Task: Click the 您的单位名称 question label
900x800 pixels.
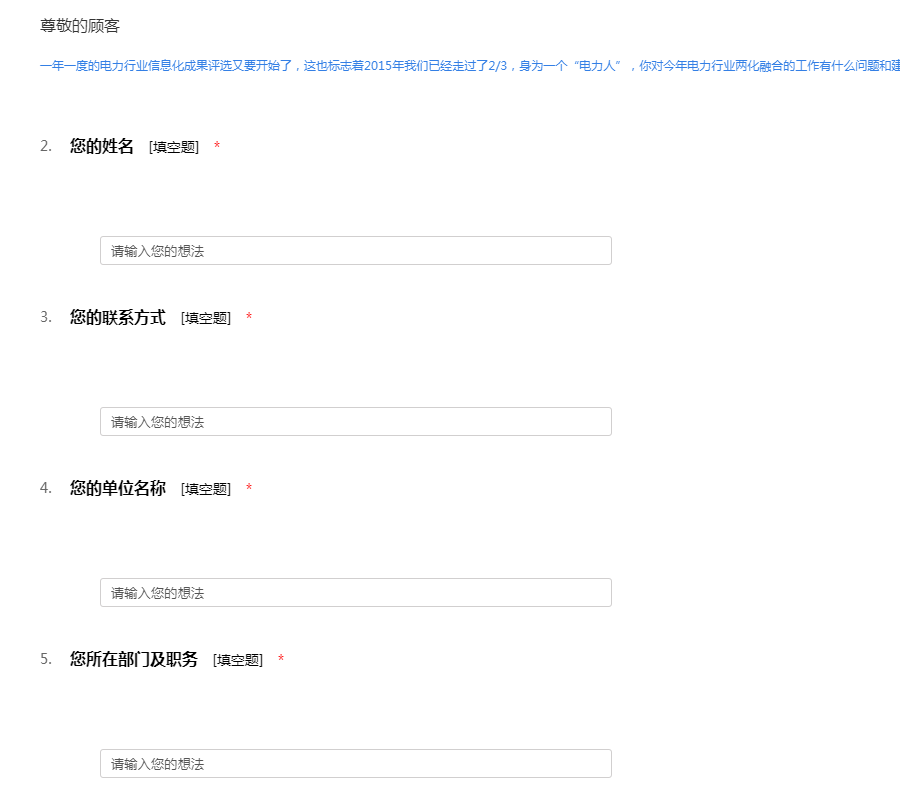Action: (118, 489)
